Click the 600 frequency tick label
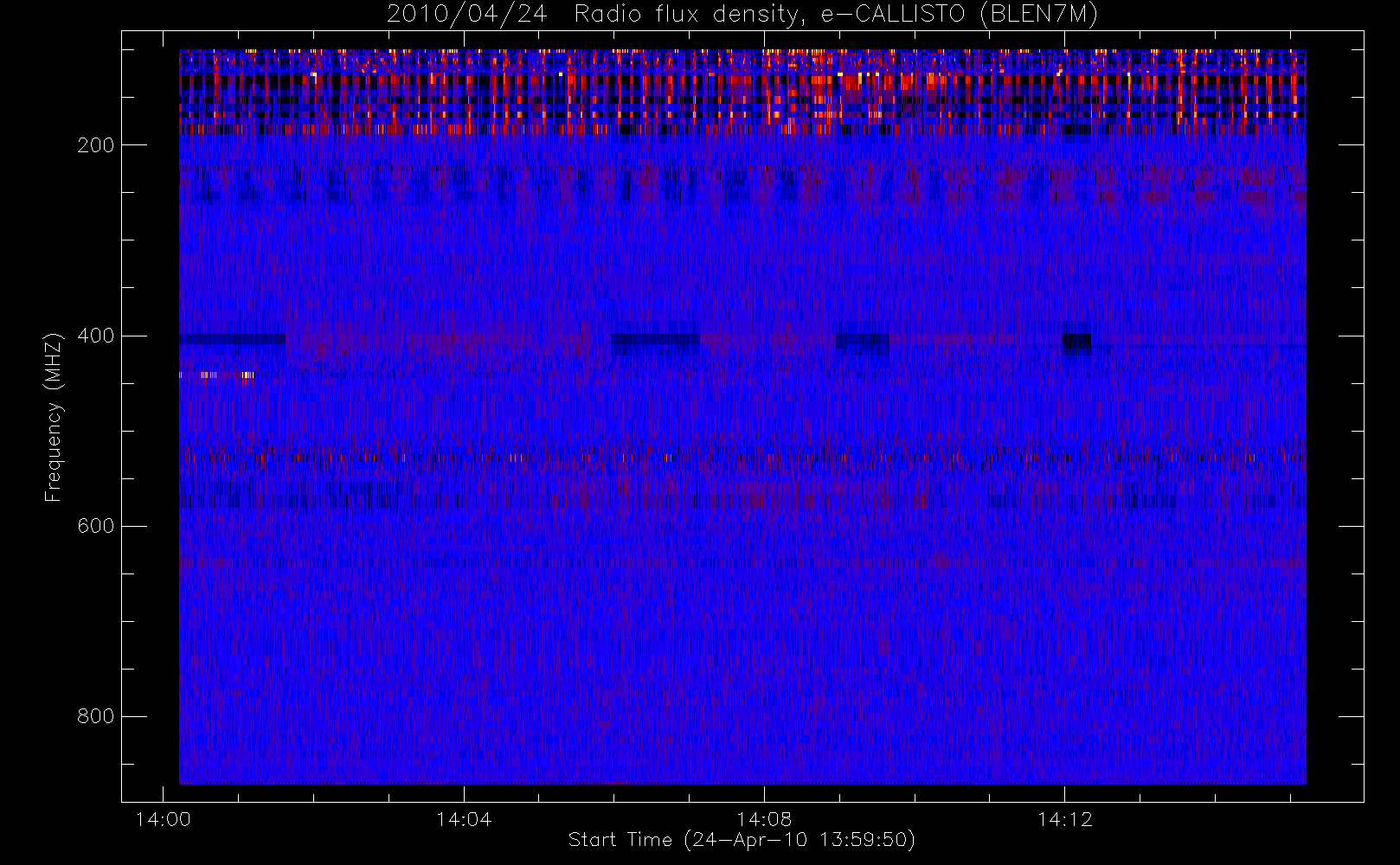 click(96, 526)
